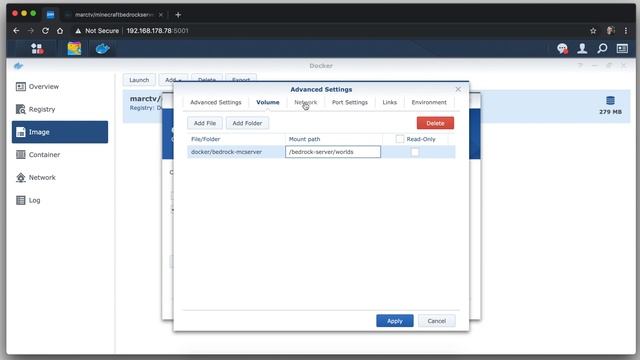
Task: Go back in the browser
Action: [16, 31]
